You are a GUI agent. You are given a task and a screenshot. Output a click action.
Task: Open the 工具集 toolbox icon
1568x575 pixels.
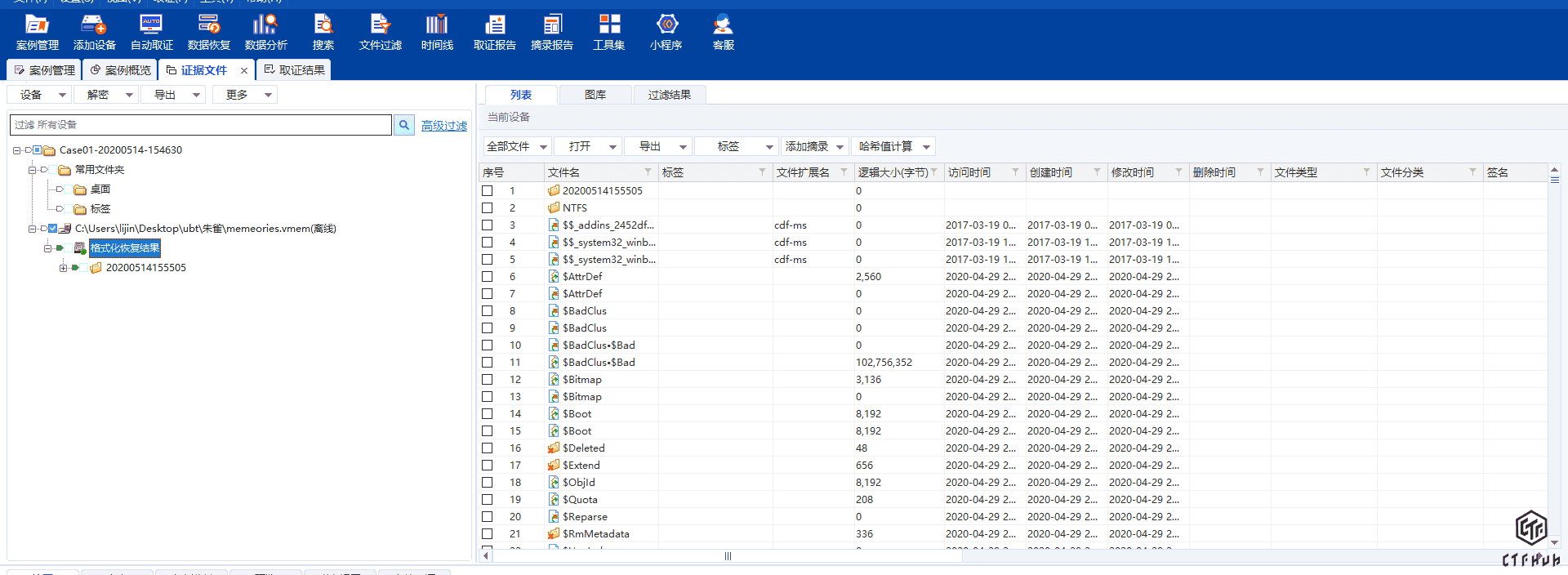608,32
